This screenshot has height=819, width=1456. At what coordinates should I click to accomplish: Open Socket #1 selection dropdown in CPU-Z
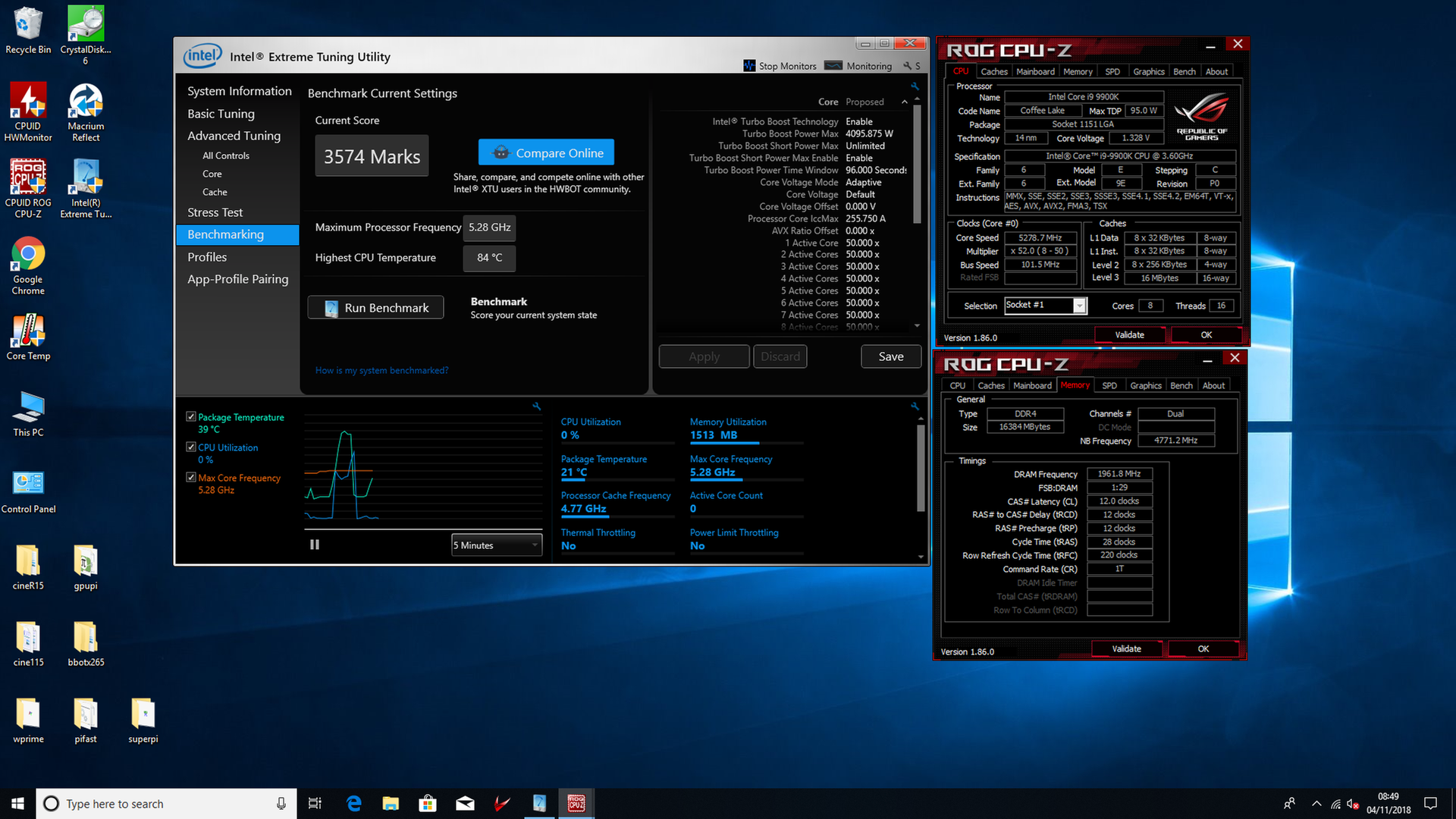coord(1046,305)
